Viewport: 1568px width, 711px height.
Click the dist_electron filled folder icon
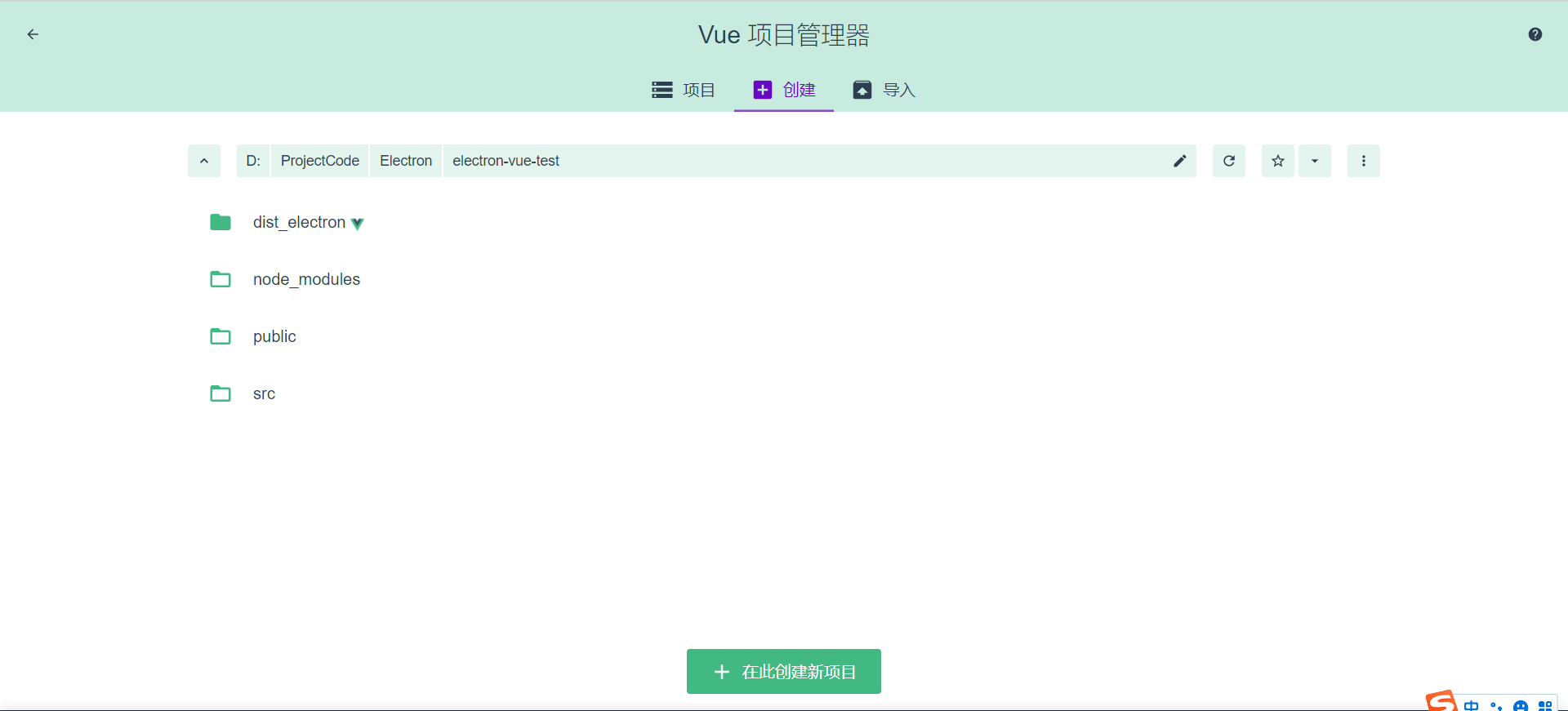pos(220,222)
